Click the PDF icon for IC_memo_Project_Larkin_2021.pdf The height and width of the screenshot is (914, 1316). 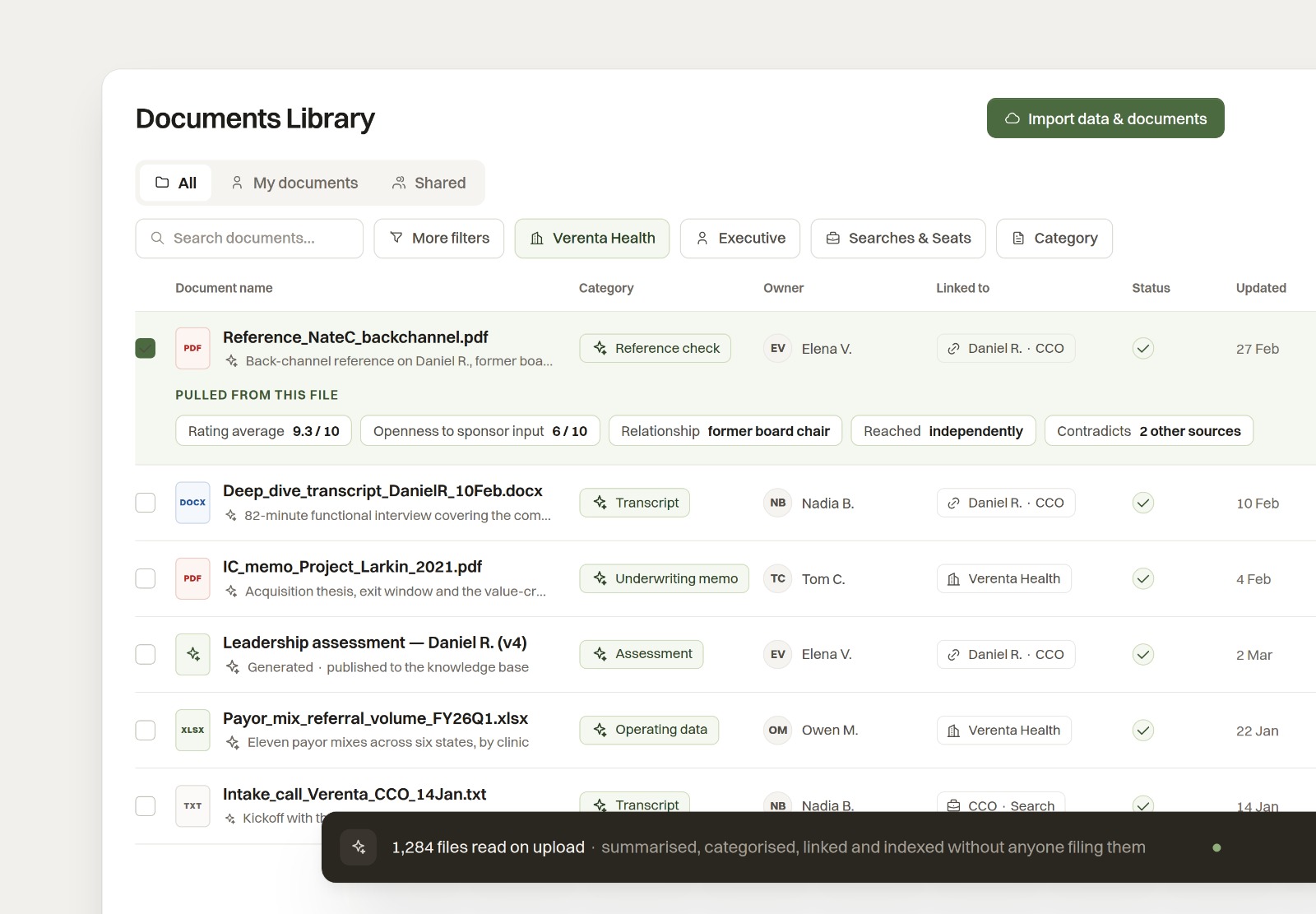[192, 578]
